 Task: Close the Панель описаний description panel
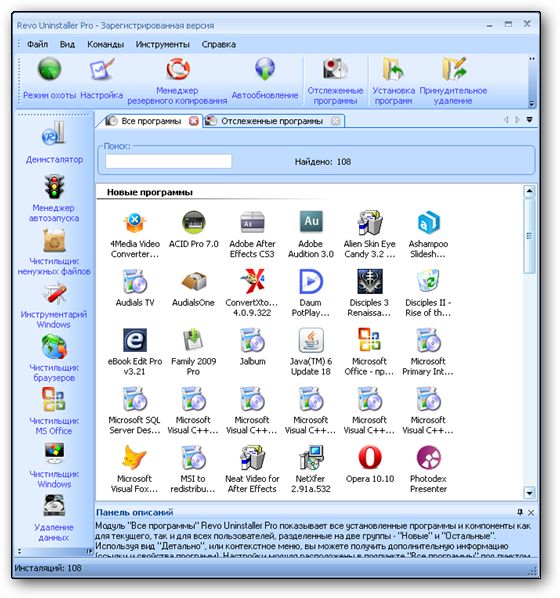pos(531,513)
